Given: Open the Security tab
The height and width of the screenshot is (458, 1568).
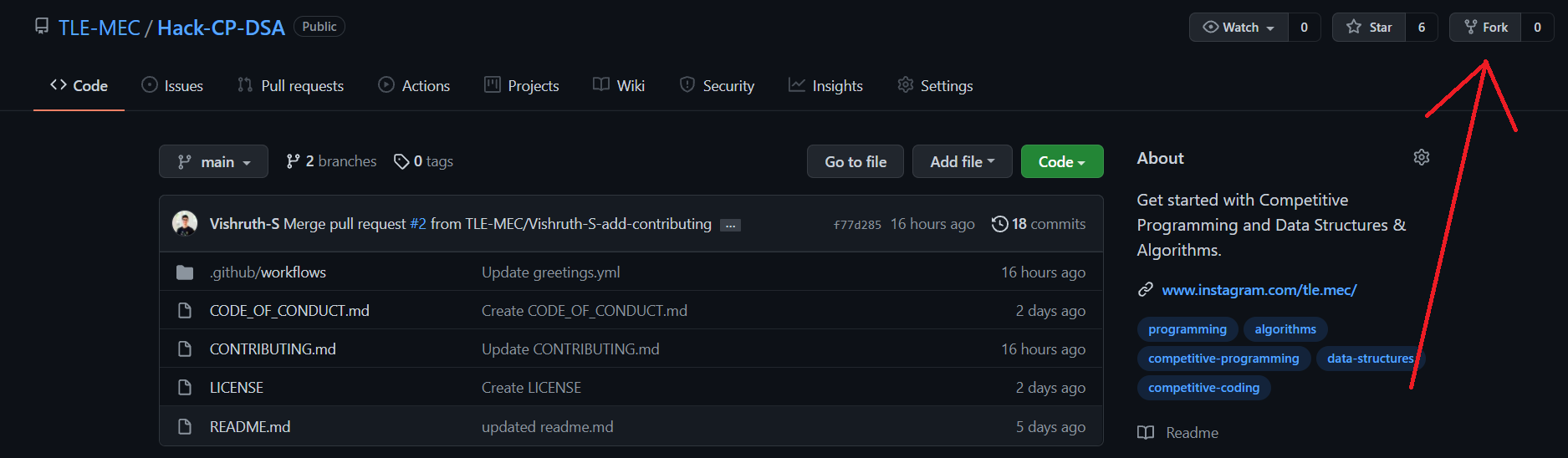Looking at the screenshot, I should point(717,85).
